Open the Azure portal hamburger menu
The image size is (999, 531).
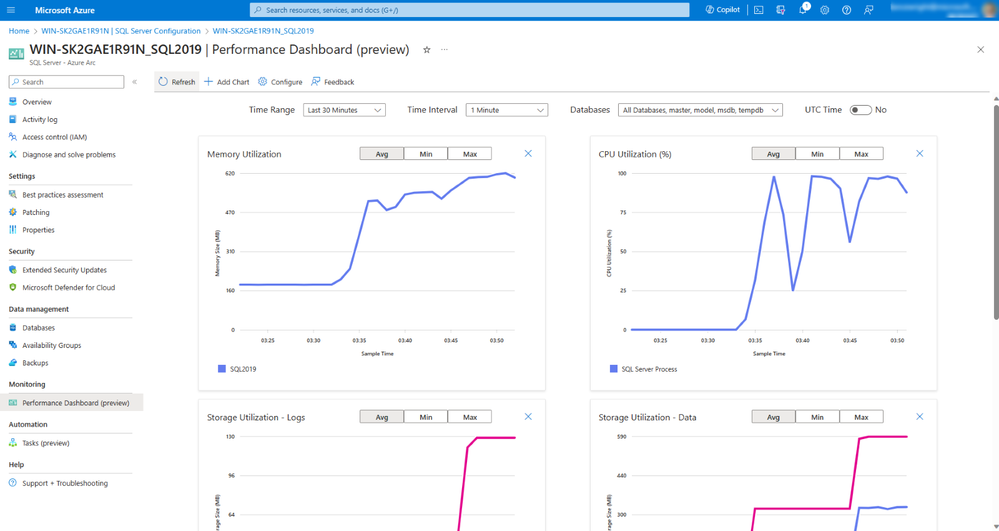[11, 10]
